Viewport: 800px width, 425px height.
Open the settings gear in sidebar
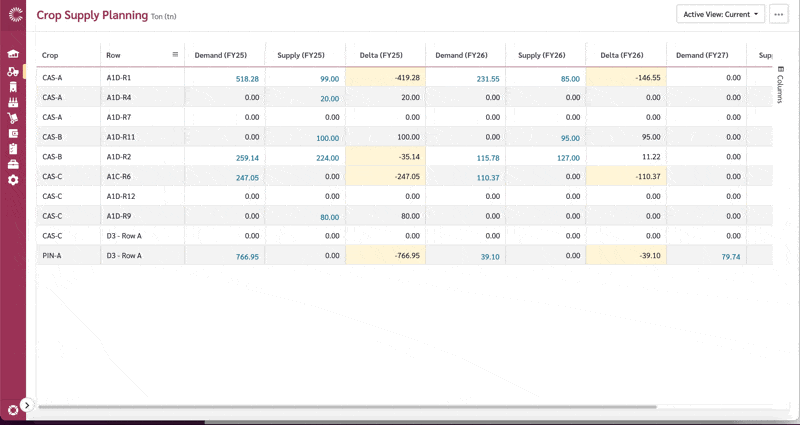point(13,180)
